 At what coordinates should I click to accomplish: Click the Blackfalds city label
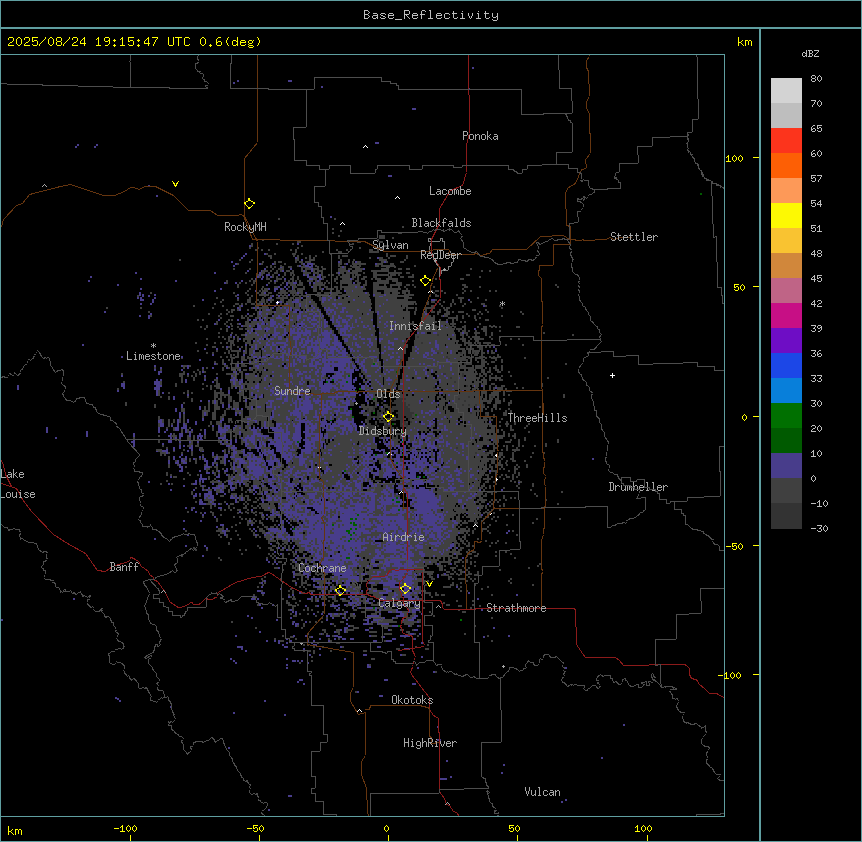pyautogui.click(x=441, y=223)
